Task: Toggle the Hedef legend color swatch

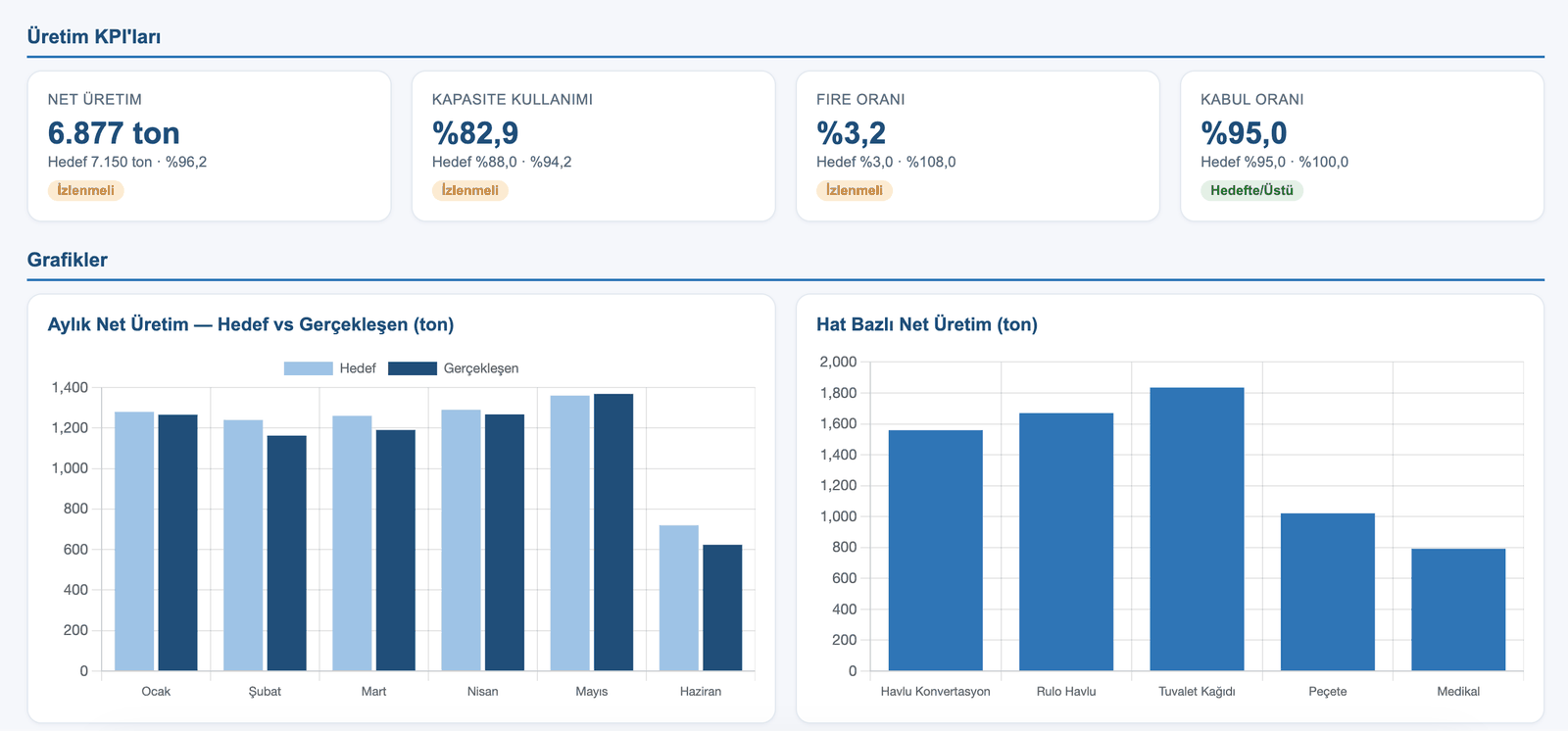Action: pyautogui.click(x=309, y=368)
